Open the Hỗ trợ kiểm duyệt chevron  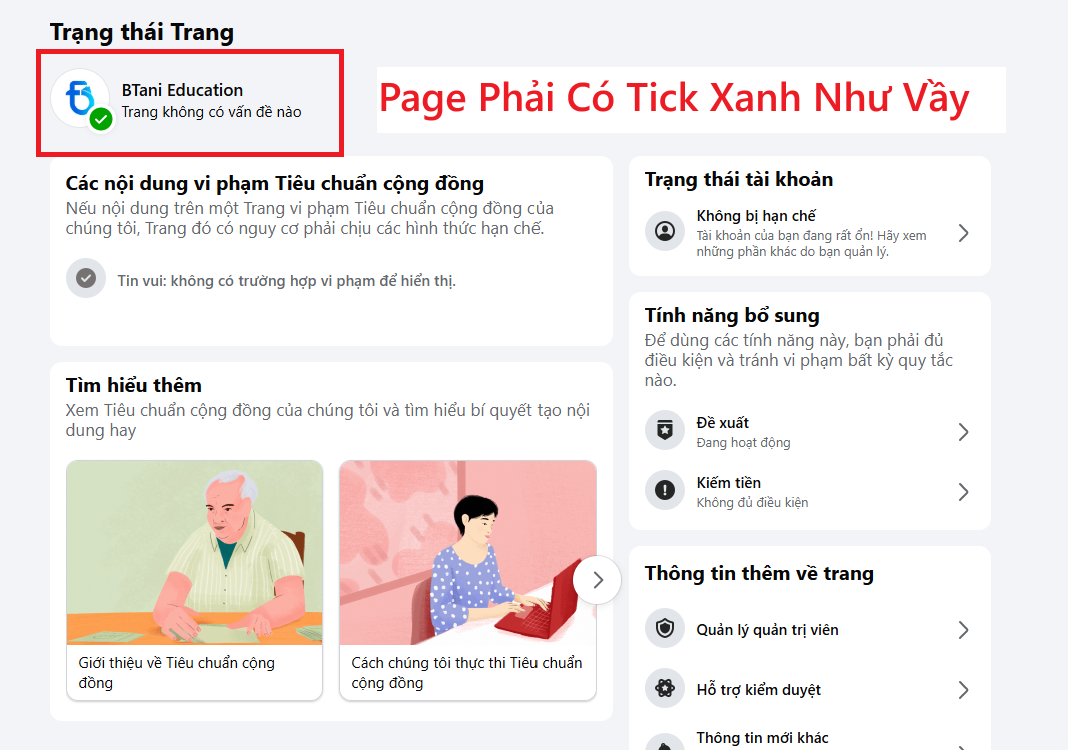[963, 690]
